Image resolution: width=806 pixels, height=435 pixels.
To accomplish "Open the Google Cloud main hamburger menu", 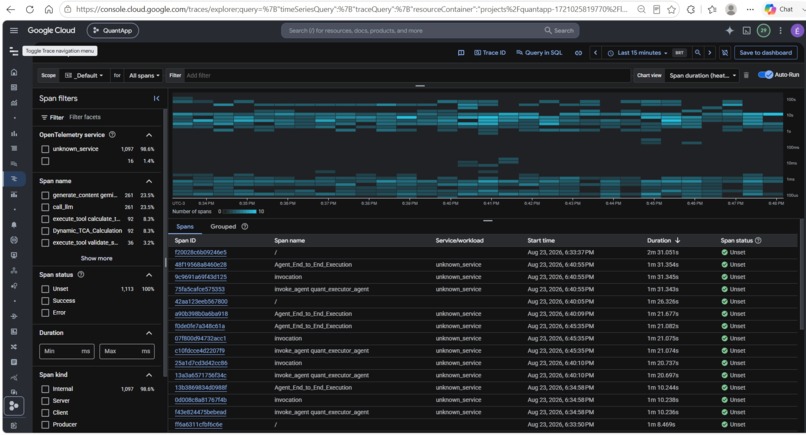I will (x=14, y=30).
